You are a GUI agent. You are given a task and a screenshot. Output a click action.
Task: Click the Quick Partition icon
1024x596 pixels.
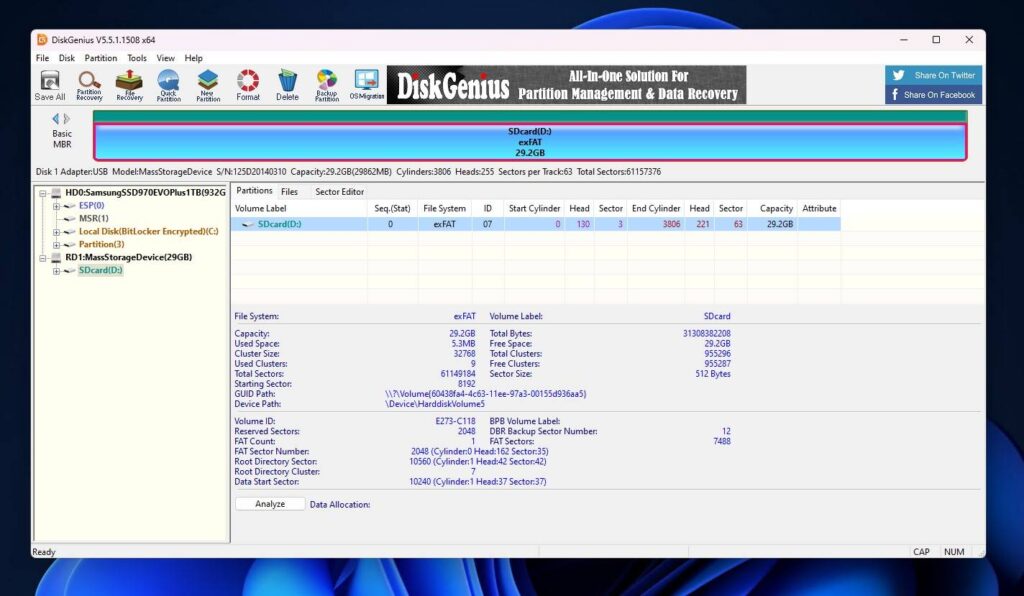[x=168, y=85]
